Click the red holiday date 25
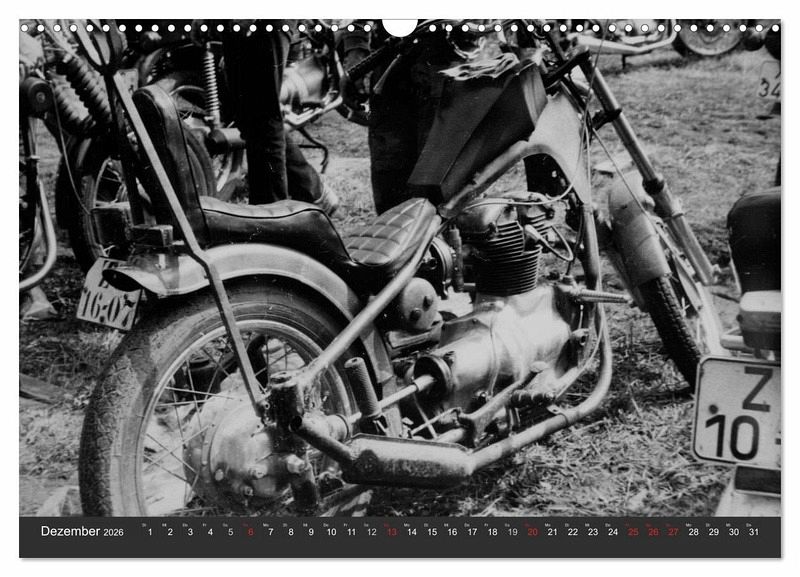 pyautogui.click(x=633, y=532)
